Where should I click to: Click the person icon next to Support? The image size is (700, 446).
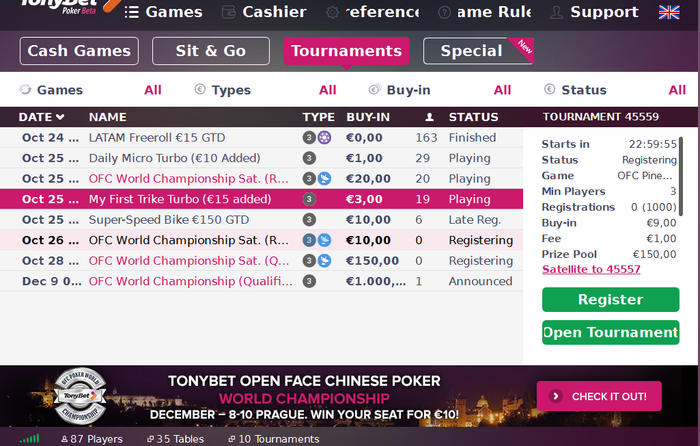click(556, 12)
